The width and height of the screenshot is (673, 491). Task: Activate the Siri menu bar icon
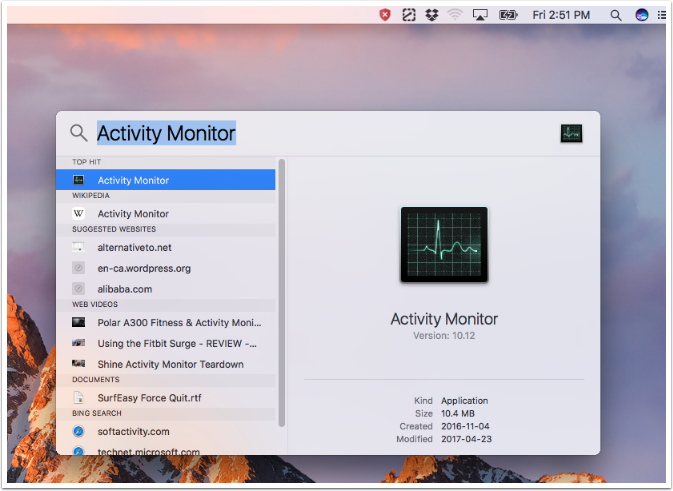tap(642, 15)
